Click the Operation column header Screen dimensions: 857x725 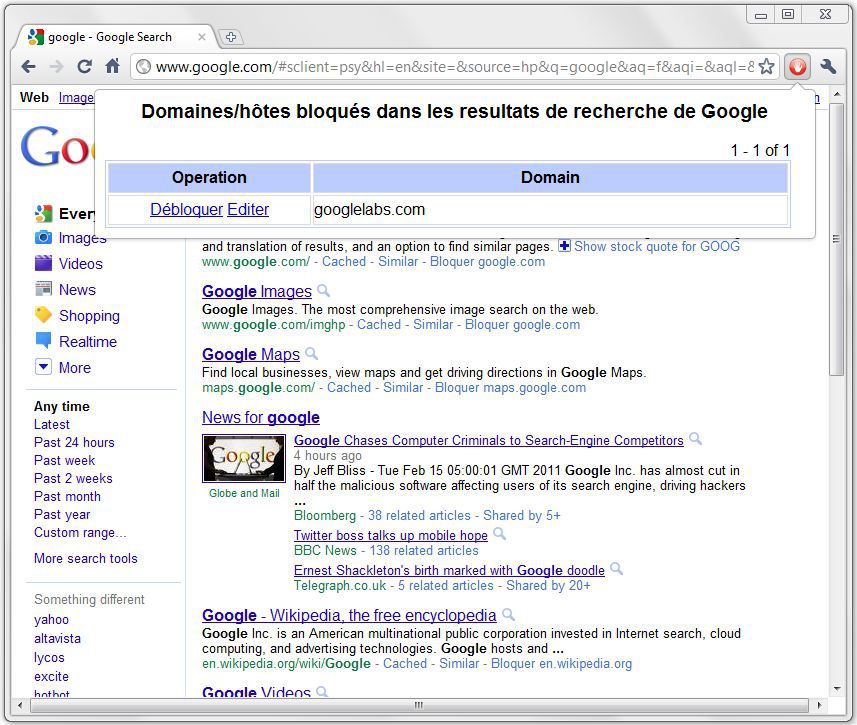coord(209,178)
